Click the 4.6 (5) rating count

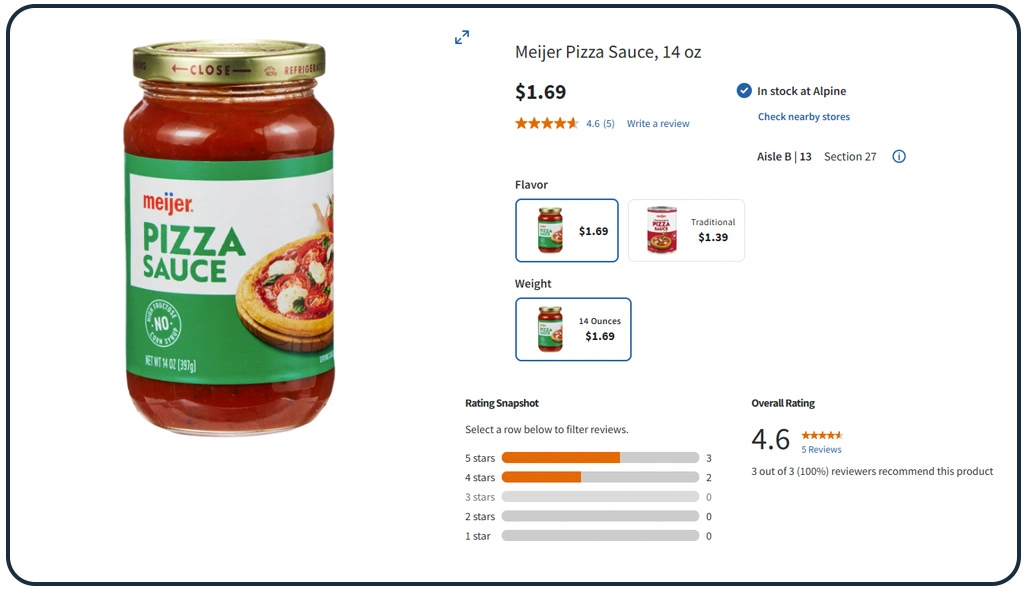600,124
